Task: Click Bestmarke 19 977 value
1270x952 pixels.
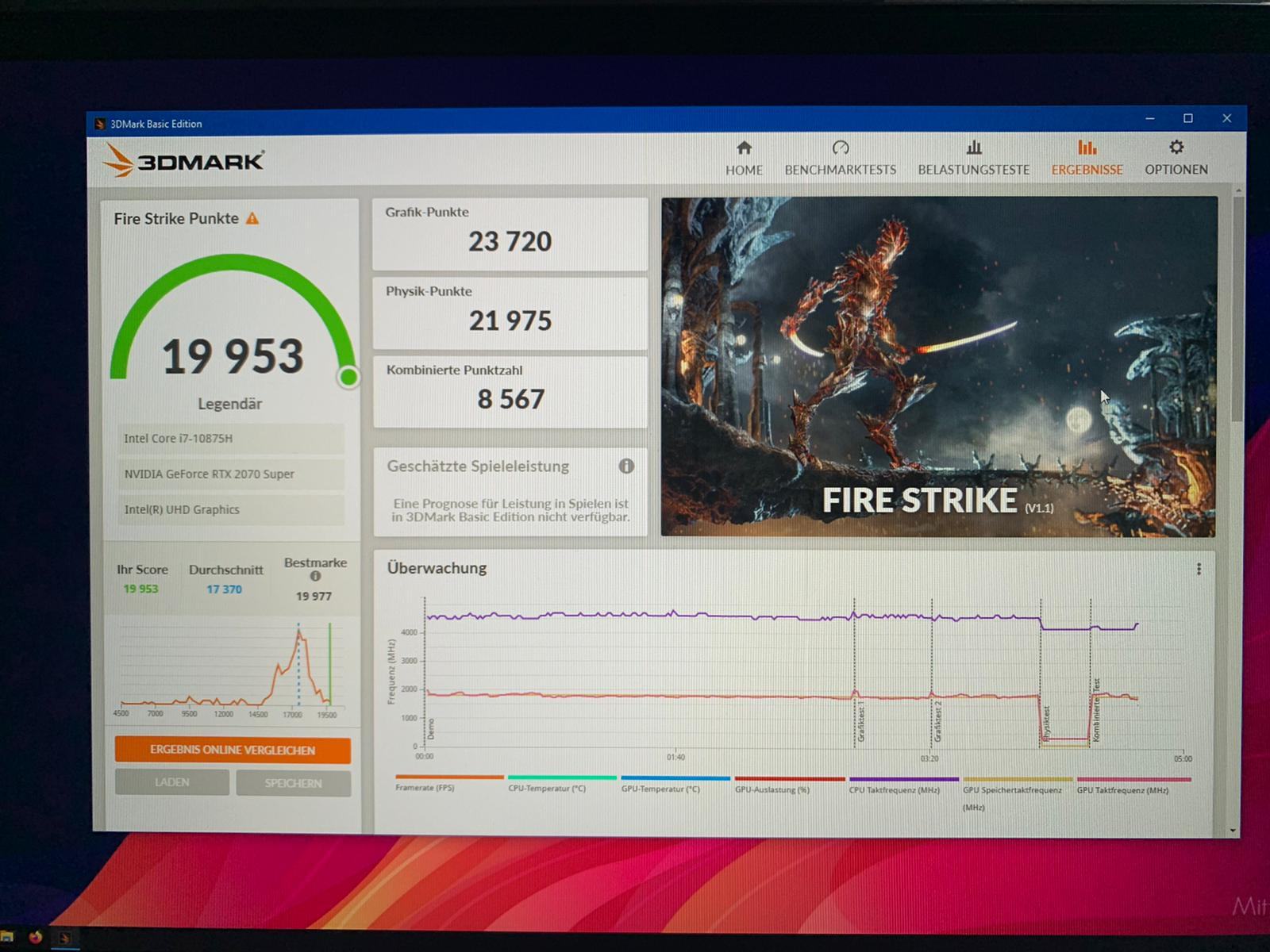Action: (314, 596)
